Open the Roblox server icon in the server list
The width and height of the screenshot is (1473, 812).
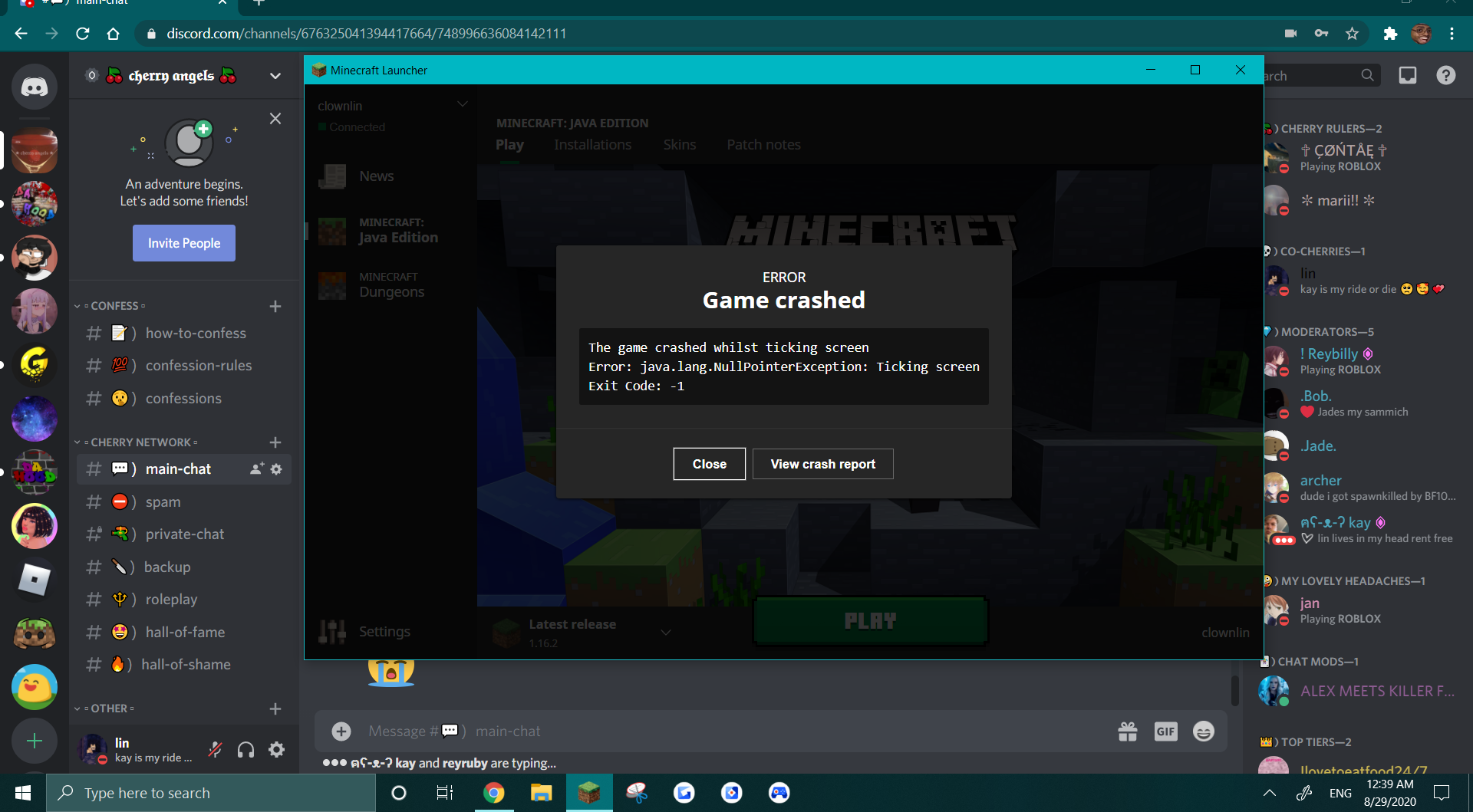click(35, 580)
